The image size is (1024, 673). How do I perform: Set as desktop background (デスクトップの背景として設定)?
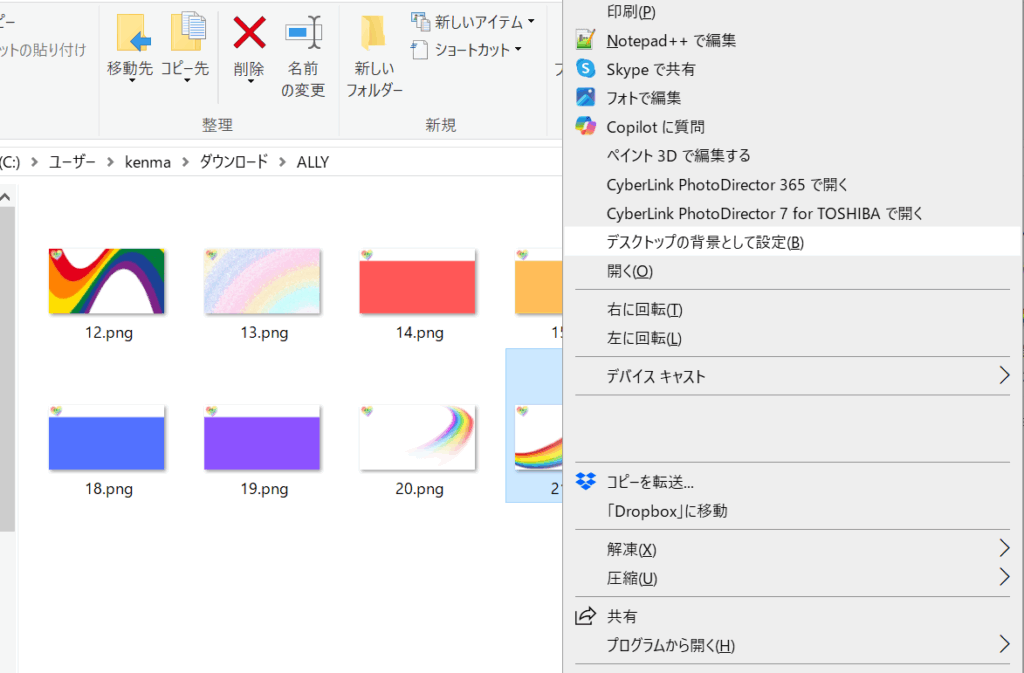pyautogui.click(x=792, y=242)
